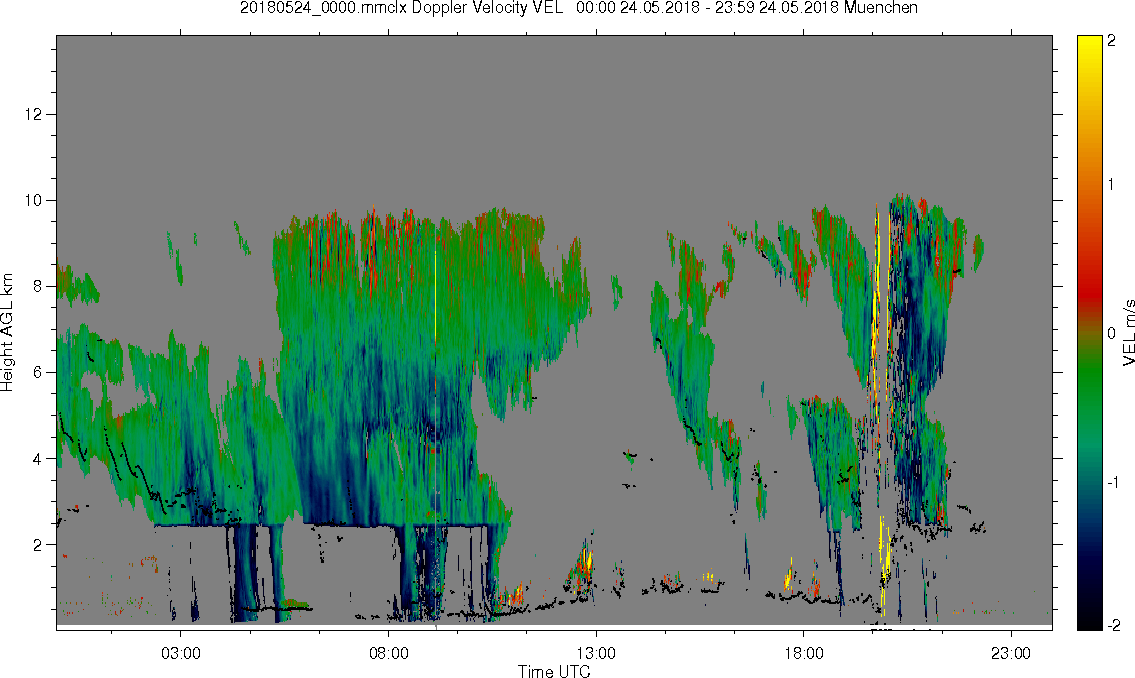Click the 'VEL m/s' colorbar title
The image size is (1135, 678).
pos(1128,332)
